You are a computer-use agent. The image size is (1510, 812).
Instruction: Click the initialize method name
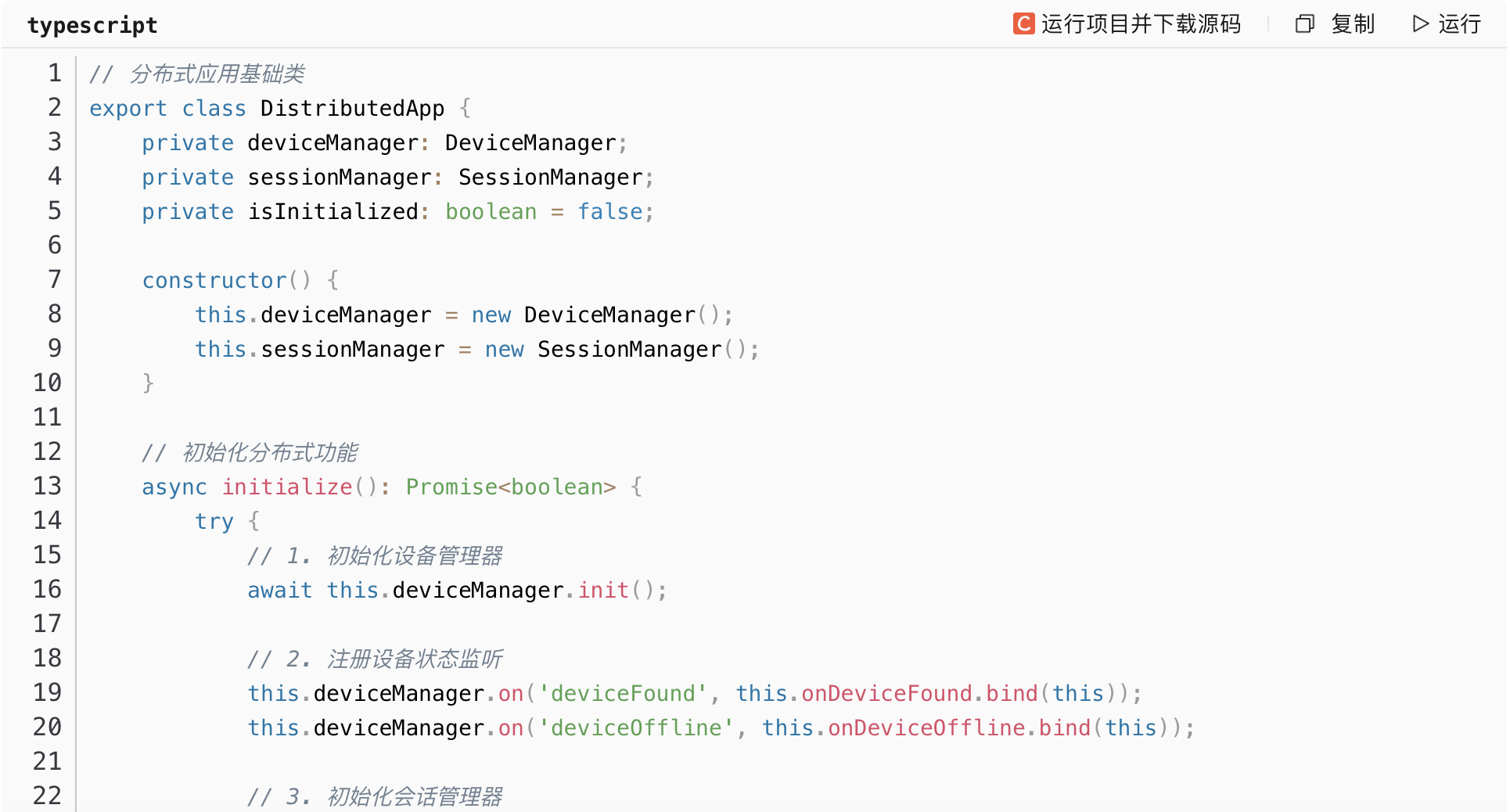pyautogui.click(x=287, y=487)
